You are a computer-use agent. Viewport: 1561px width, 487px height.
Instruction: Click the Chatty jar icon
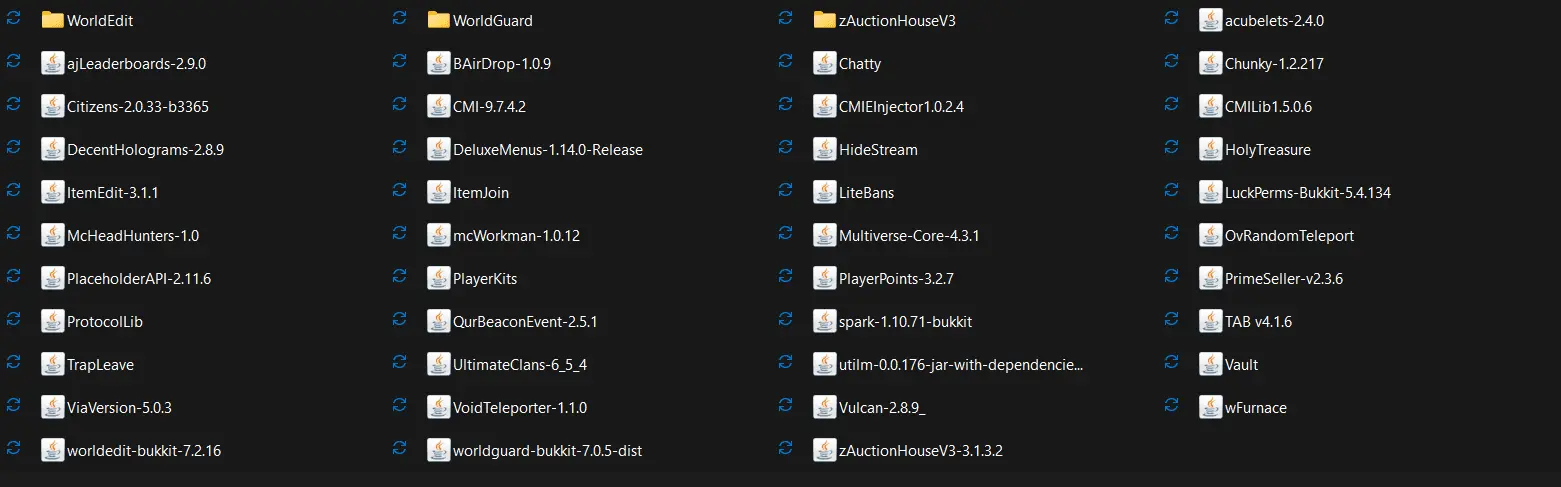825,63
